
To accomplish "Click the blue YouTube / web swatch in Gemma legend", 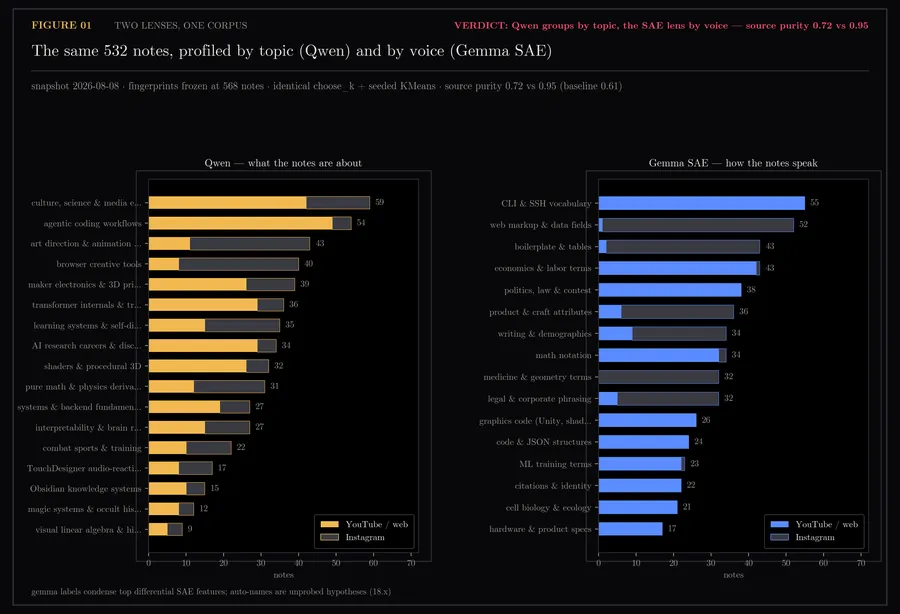I will click(x=779, y=524).
